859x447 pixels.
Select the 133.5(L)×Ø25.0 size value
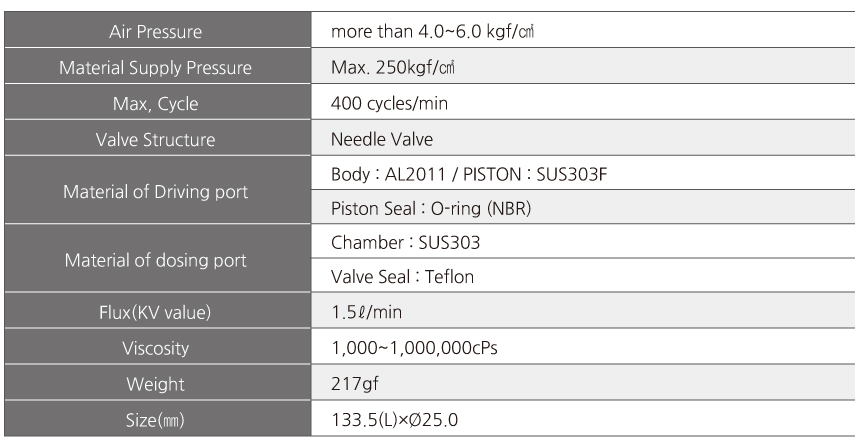394,420
